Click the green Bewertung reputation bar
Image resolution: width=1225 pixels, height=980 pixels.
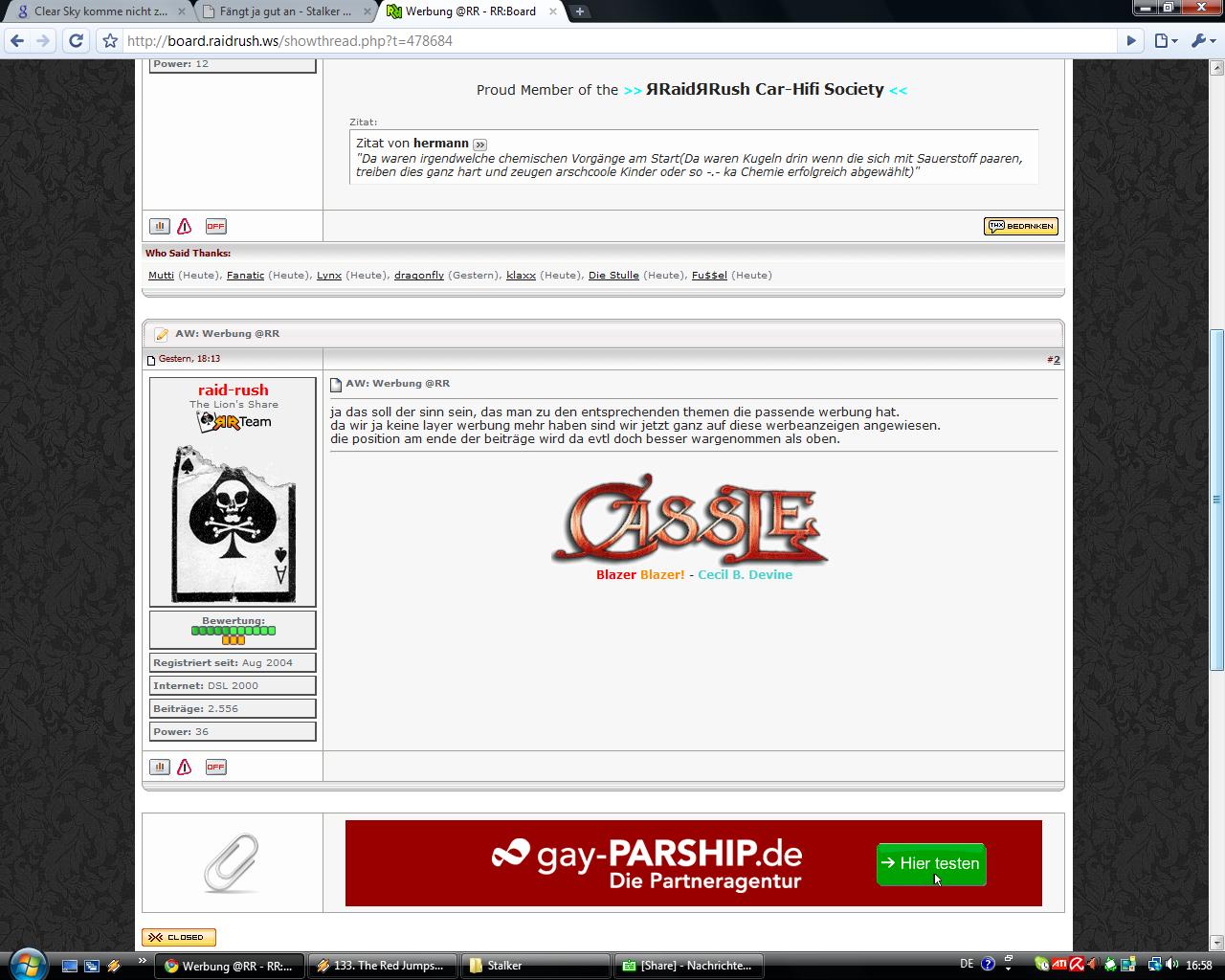click(234, 631)
